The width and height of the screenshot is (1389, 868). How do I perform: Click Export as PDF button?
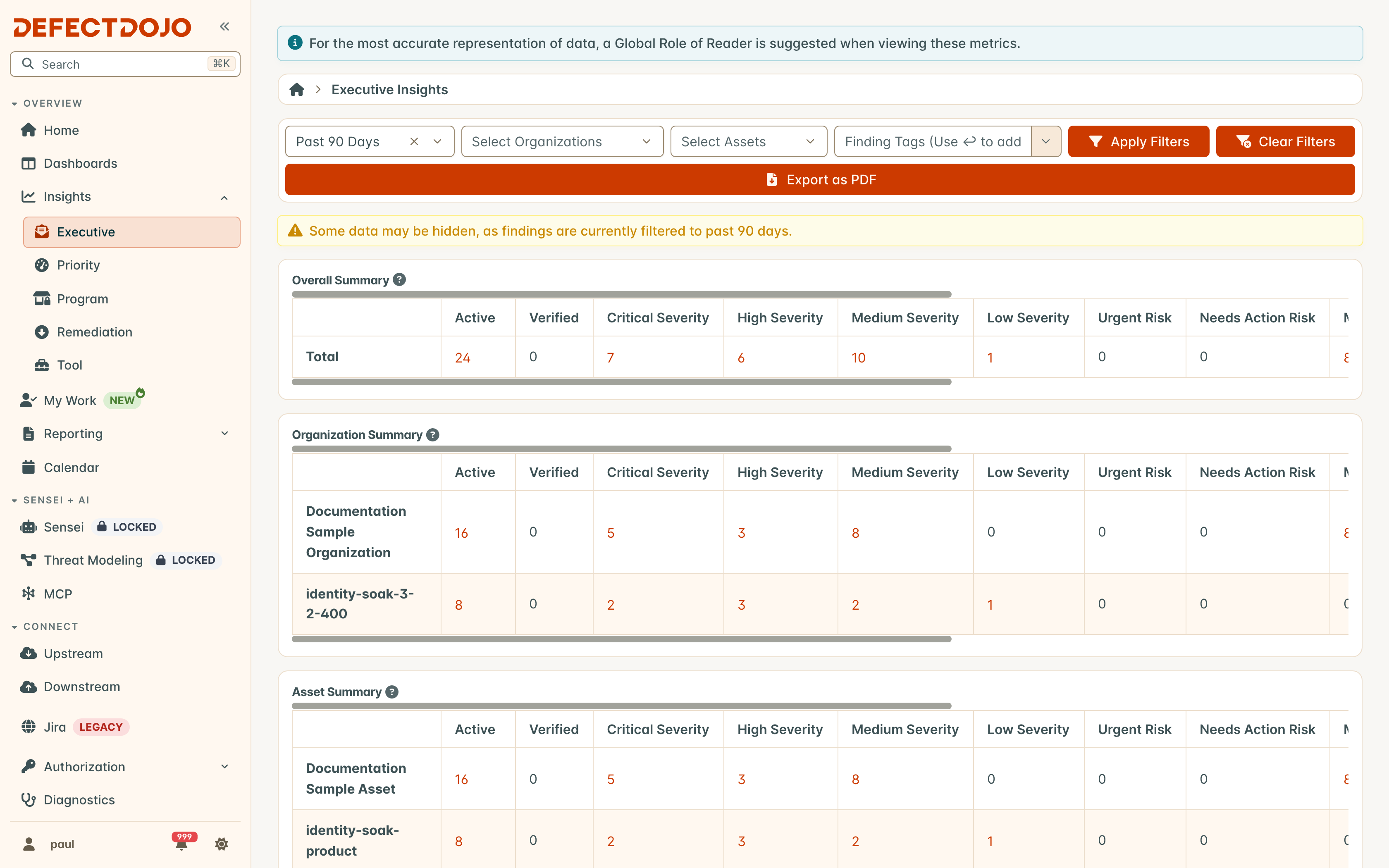point(820,180)
